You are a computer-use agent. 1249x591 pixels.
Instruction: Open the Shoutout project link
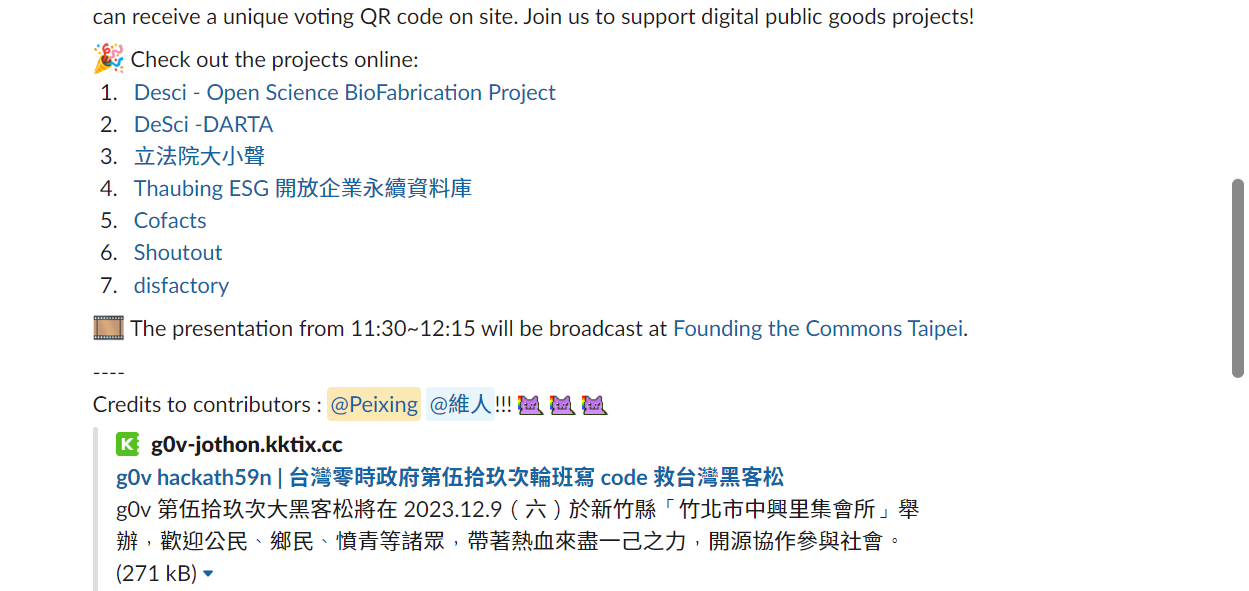[x=178, y=253]
